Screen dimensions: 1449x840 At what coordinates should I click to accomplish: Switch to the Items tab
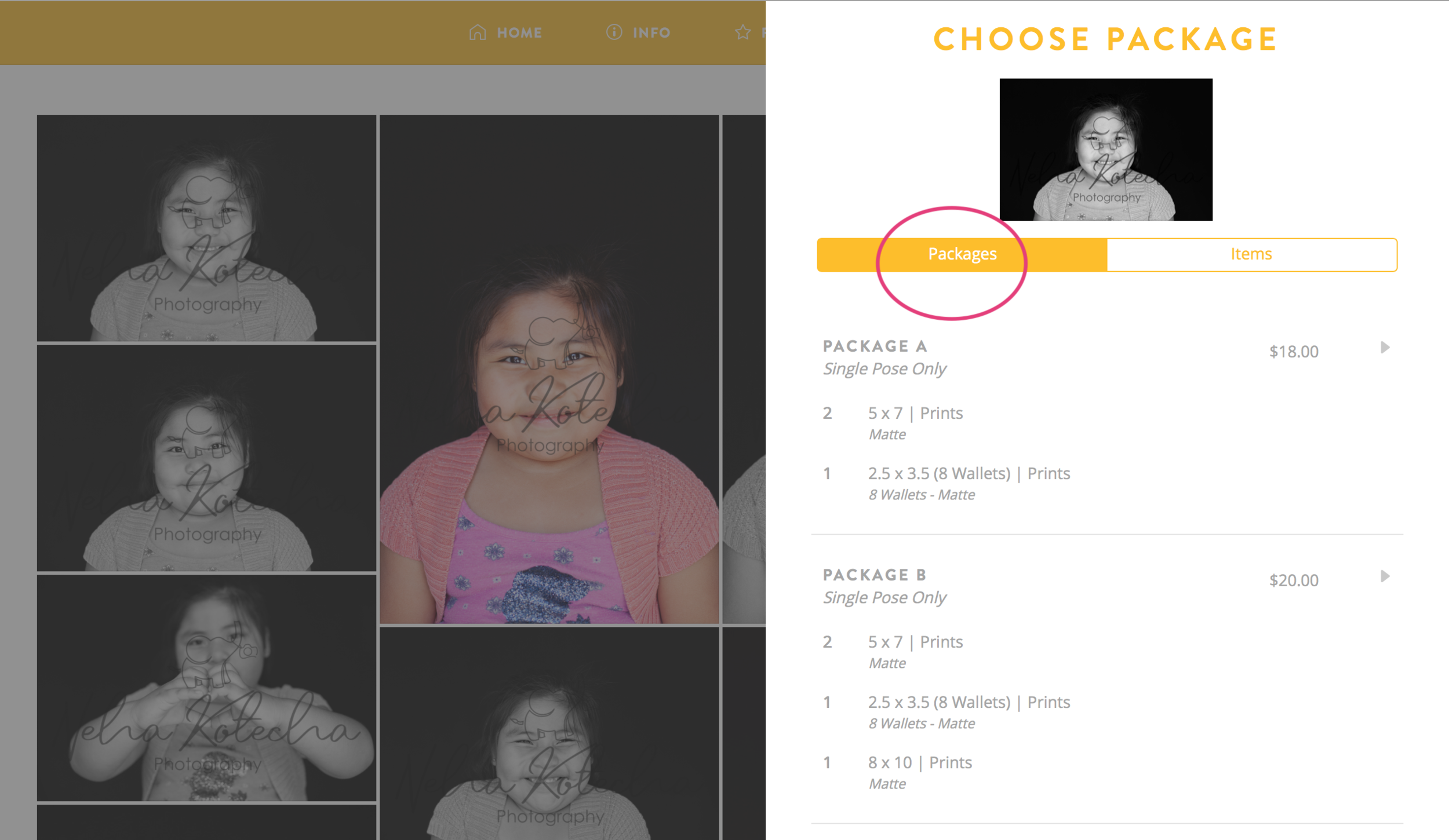[x=1251, y=254]
